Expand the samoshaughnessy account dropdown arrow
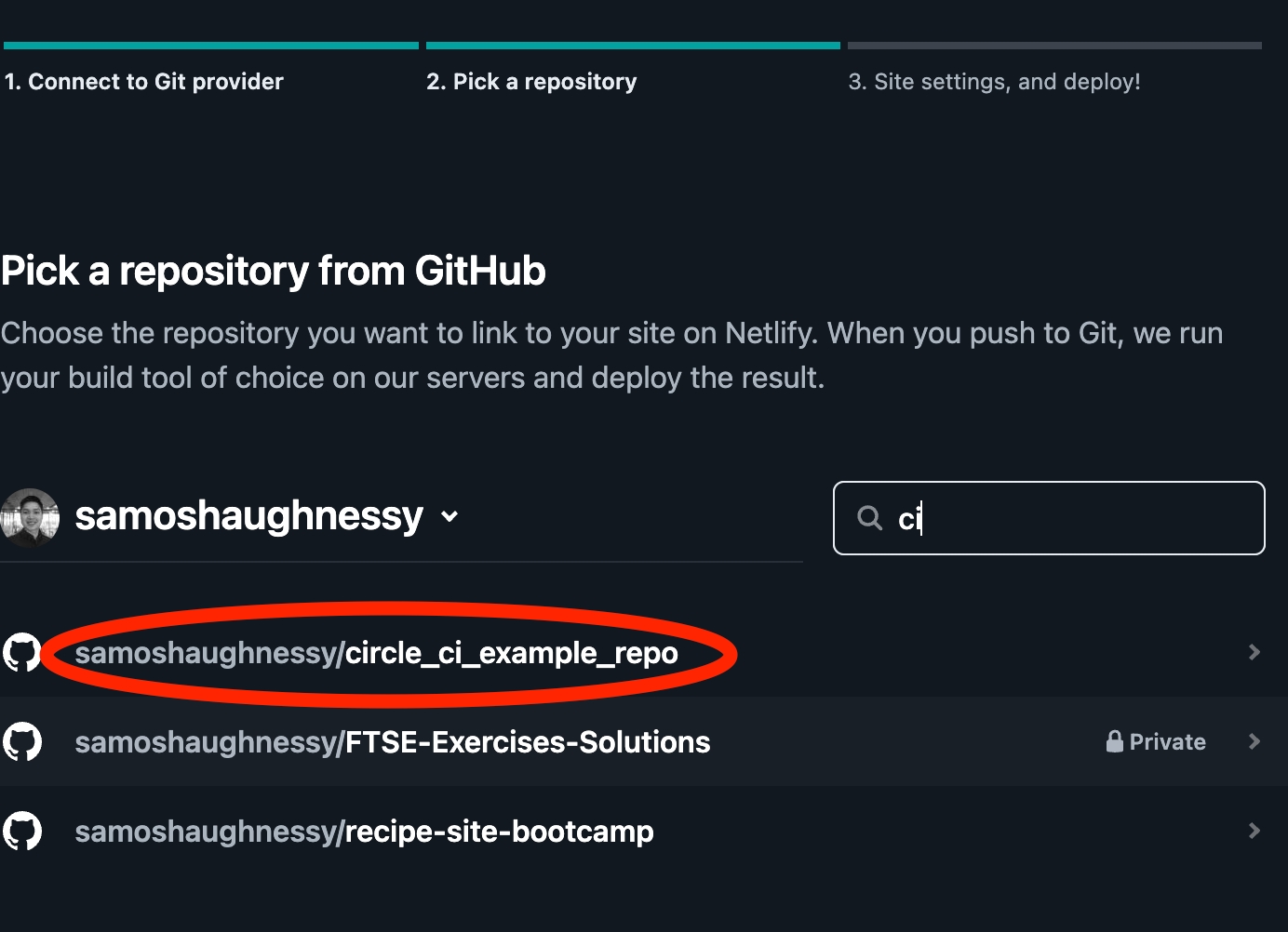Screen dimensions: 1288x932 [449, 517]
